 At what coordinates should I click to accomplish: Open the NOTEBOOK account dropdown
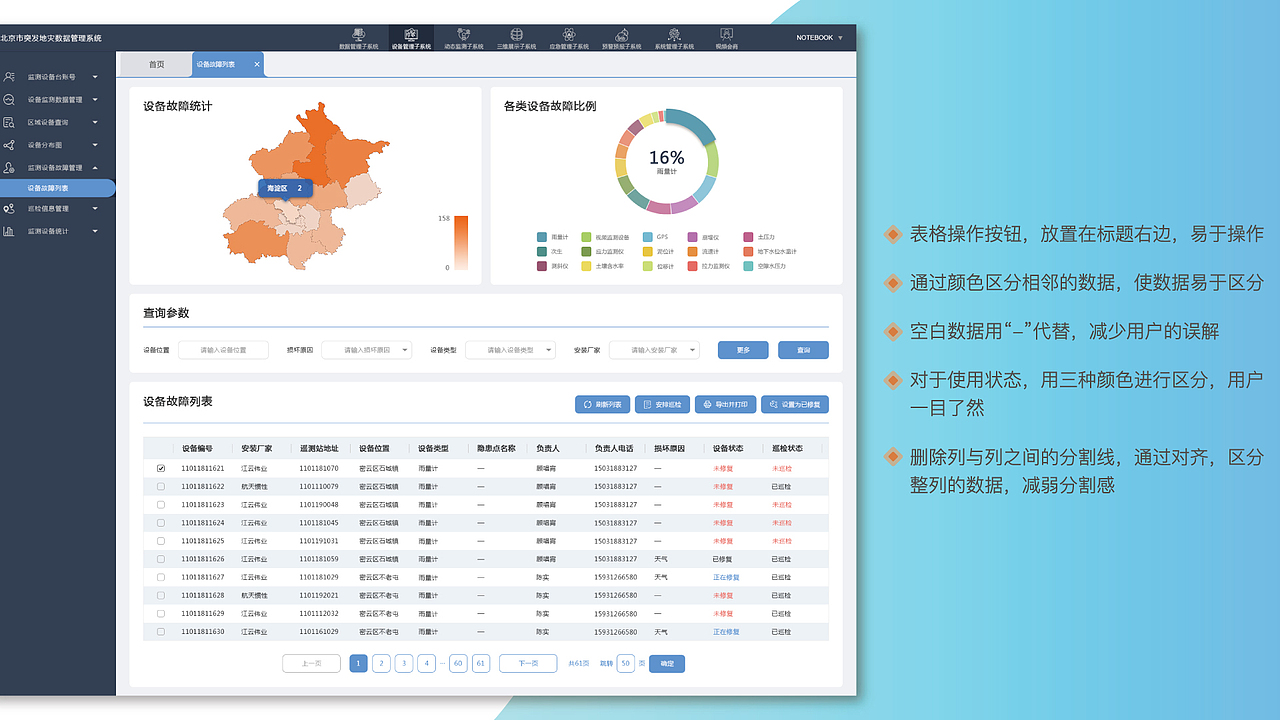820,37
